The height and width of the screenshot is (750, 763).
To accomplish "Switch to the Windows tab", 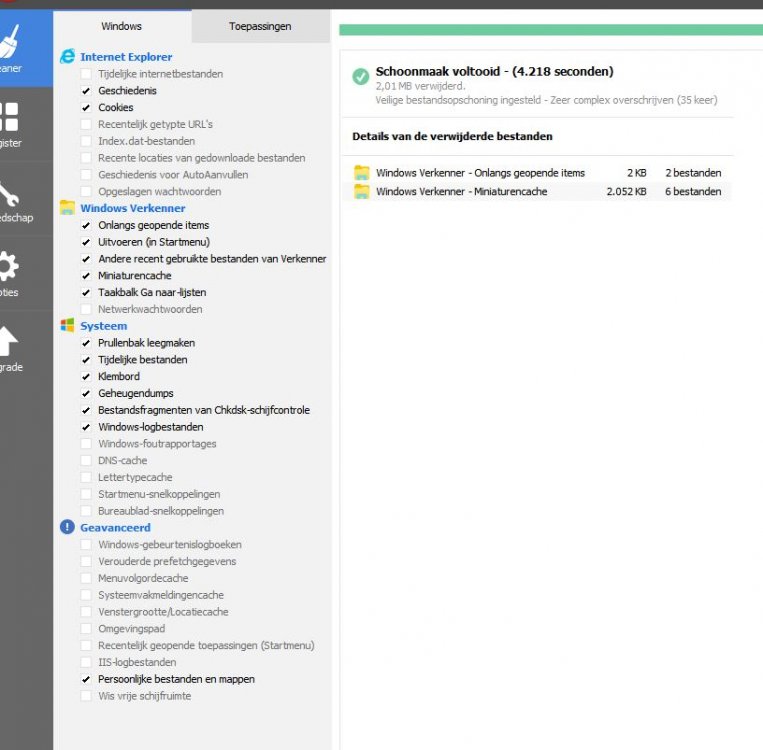I will click(122, 26).
